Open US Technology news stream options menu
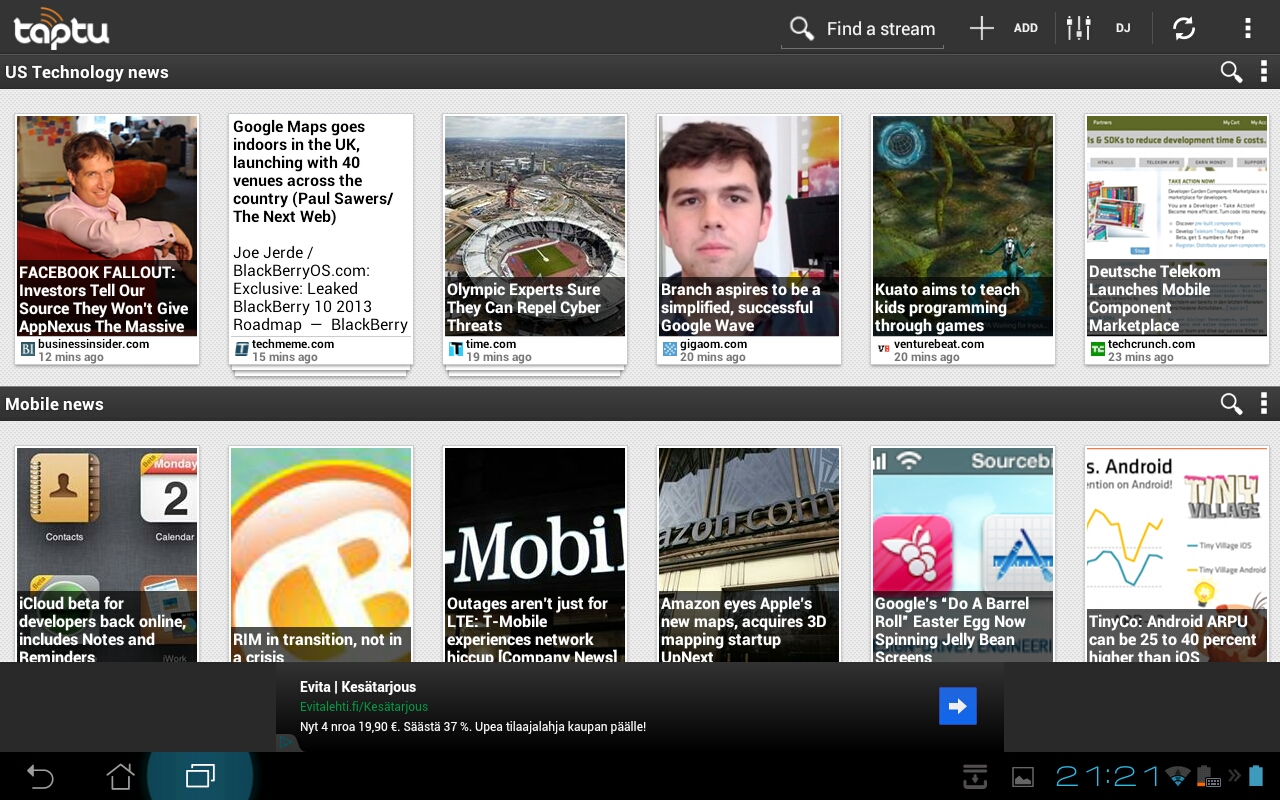 click(1264, 72)
